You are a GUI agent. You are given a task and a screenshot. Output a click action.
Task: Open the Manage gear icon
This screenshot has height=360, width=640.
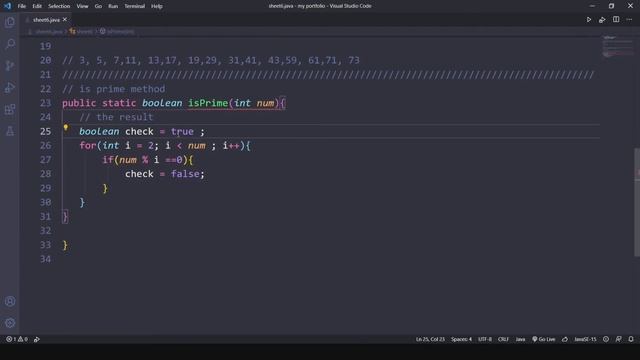[x=10, y=323]
